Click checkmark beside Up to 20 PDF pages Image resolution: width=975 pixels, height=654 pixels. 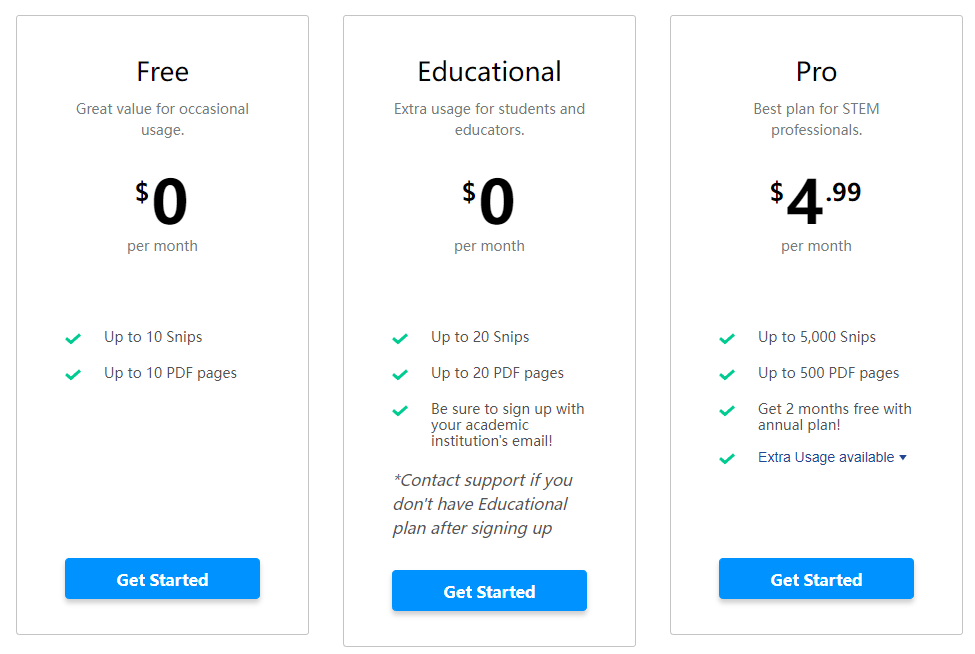click(400, 375)
